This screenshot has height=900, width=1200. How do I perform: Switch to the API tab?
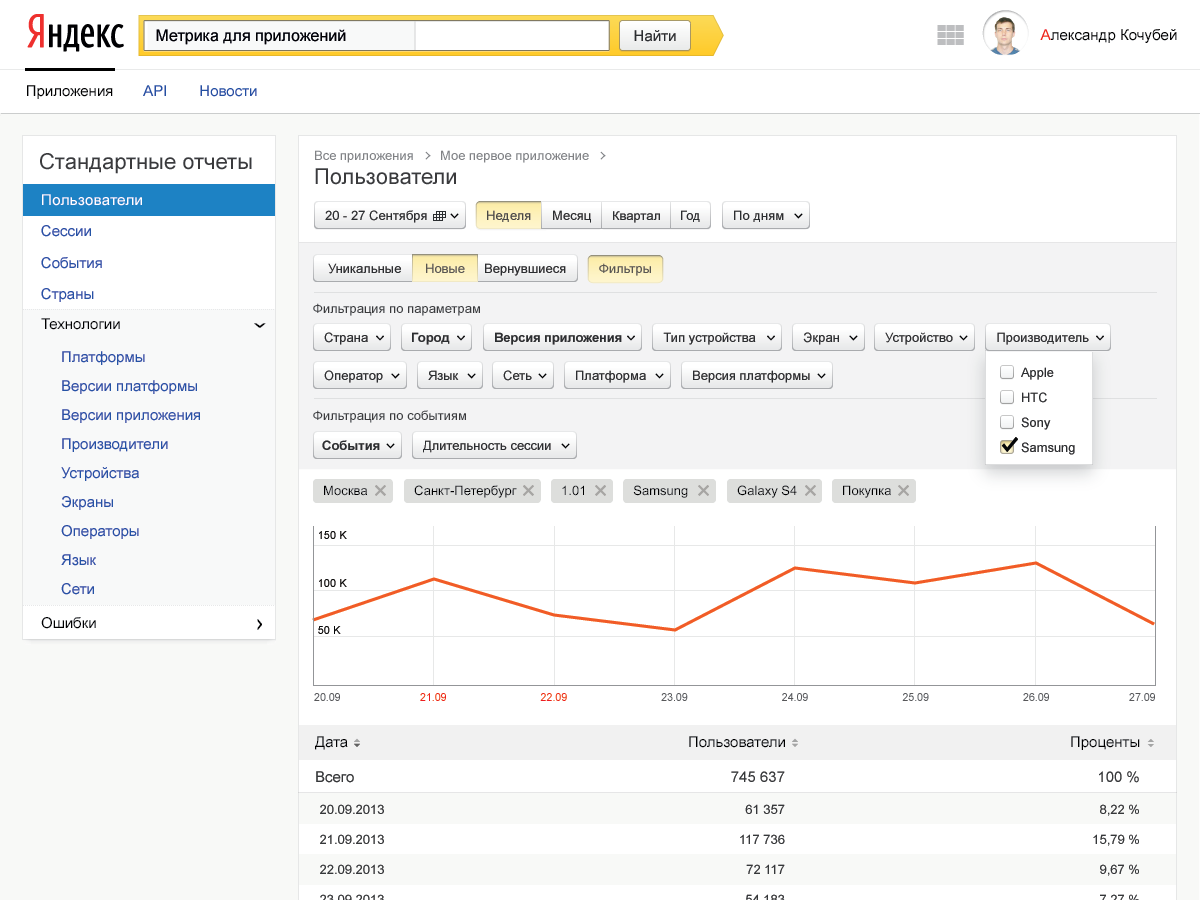pyautogui.click(x=155, y=91)
